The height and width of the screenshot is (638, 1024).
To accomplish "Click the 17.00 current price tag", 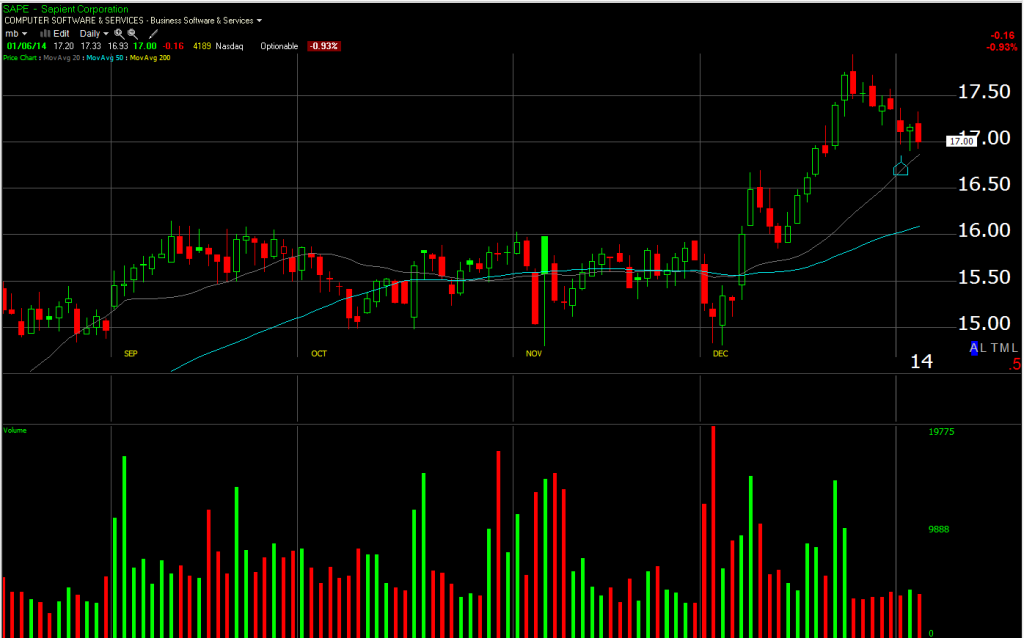I will [x=961, y=142].
